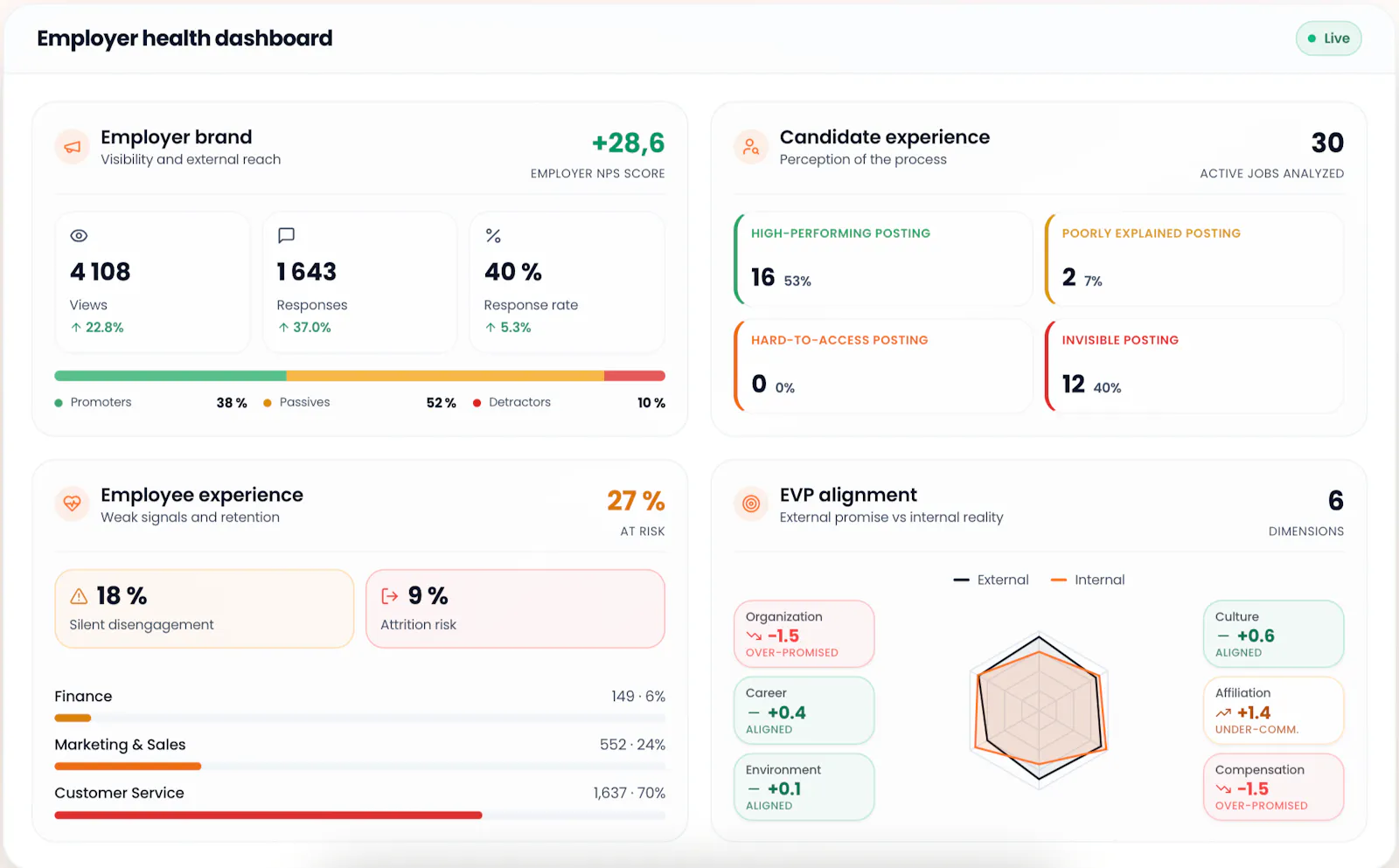Click the Finance progress bar
Image resolution: width=1399 pixels, height=868 pixels.
click(359, 719)
